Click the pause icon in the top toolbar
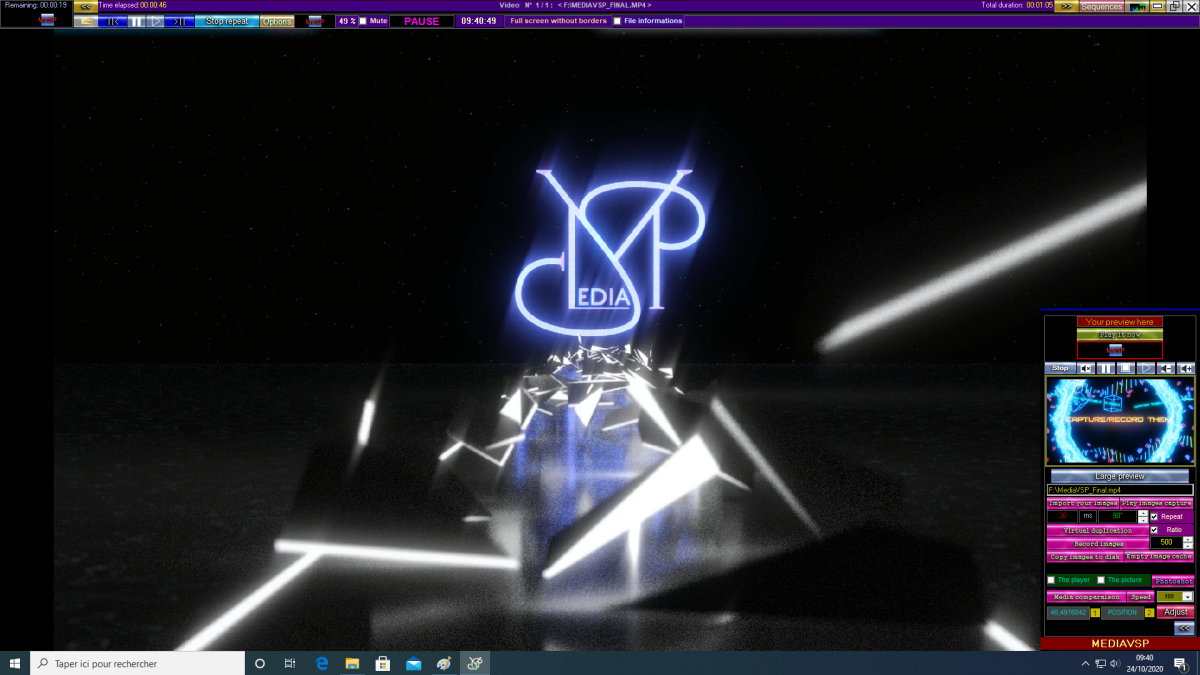 click(x=135, y=21)
